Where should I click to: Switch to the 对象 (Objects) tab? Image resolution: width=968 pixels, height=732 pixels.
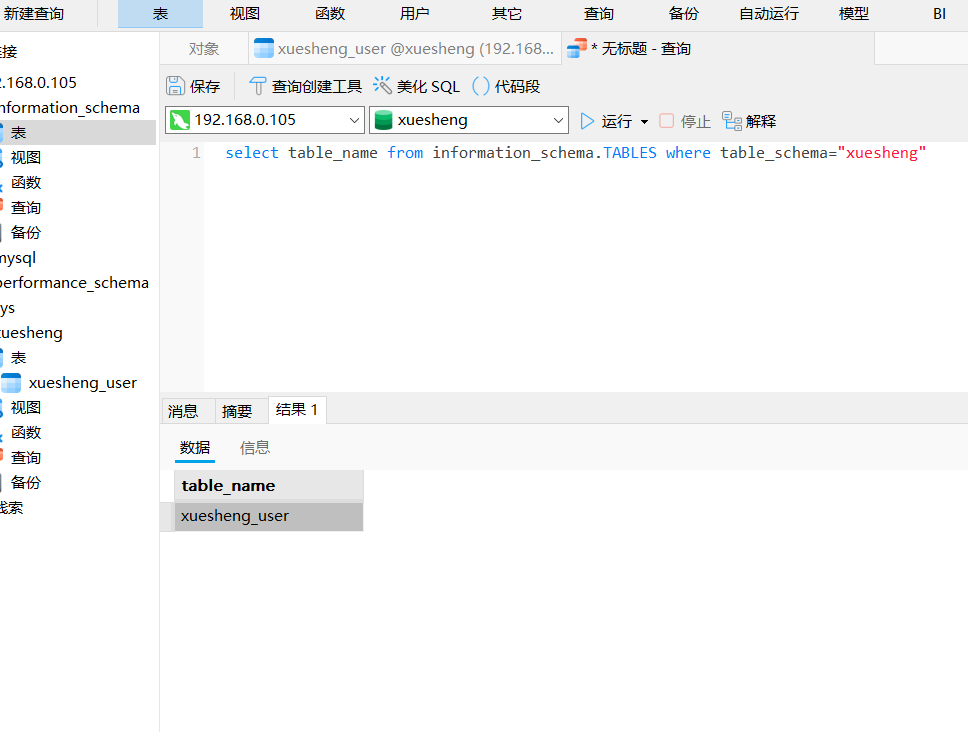click(x=204, y=49)
